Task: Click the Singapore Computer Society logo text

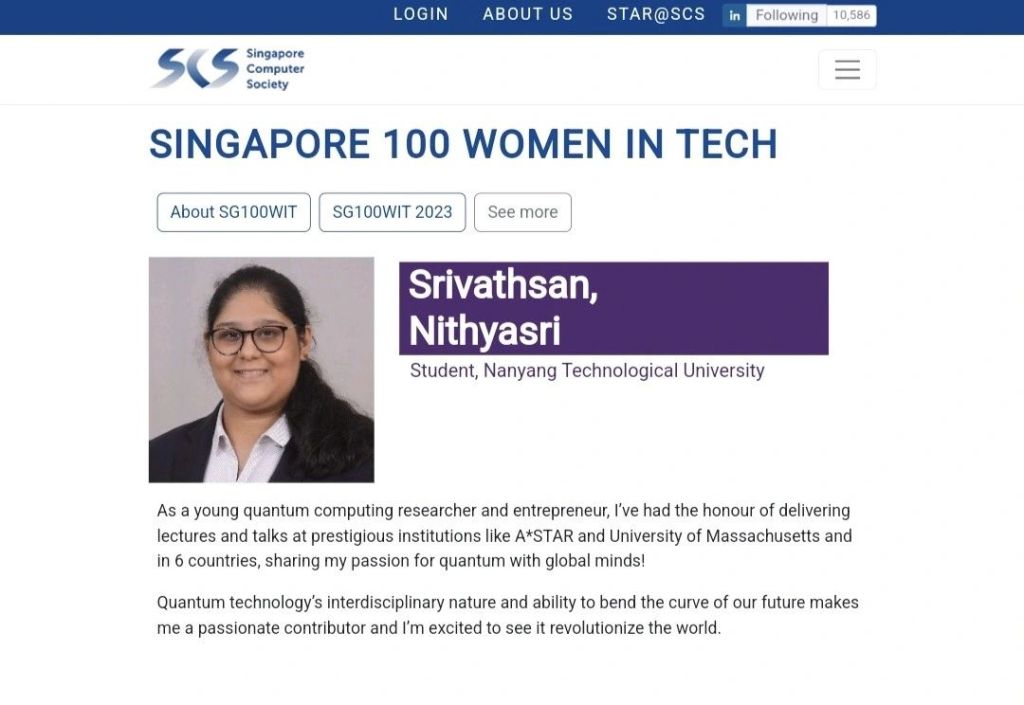Action: 275,69
